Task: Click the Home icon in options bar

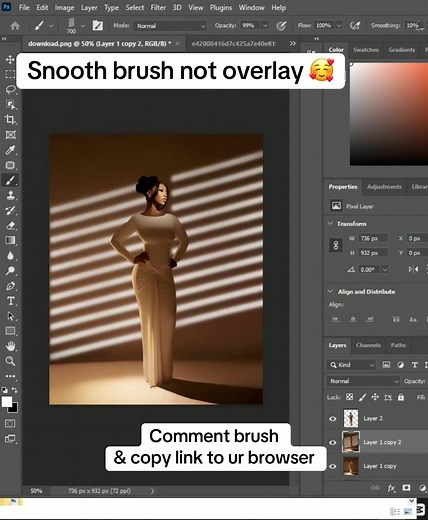Action: point(15,26)
